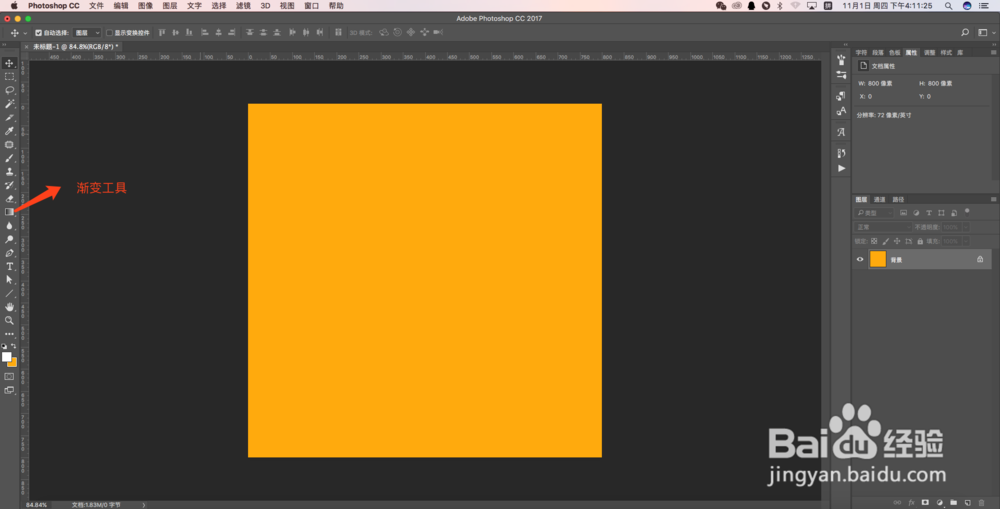Toggle Quick Mask mode
Image resolution: width=1000 pixels, height=509 pixels.
click(10, 376)
